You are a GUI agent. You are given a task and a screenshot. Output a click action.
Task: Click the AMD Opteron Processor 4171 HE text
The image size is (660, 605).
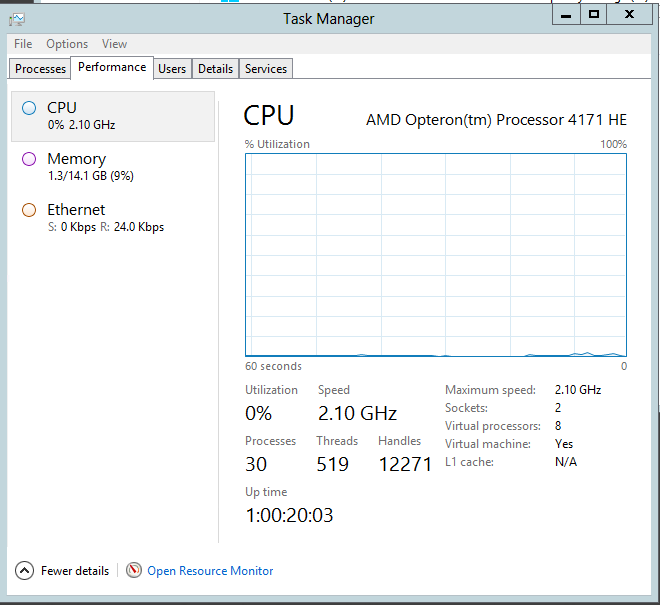point(496,120)
